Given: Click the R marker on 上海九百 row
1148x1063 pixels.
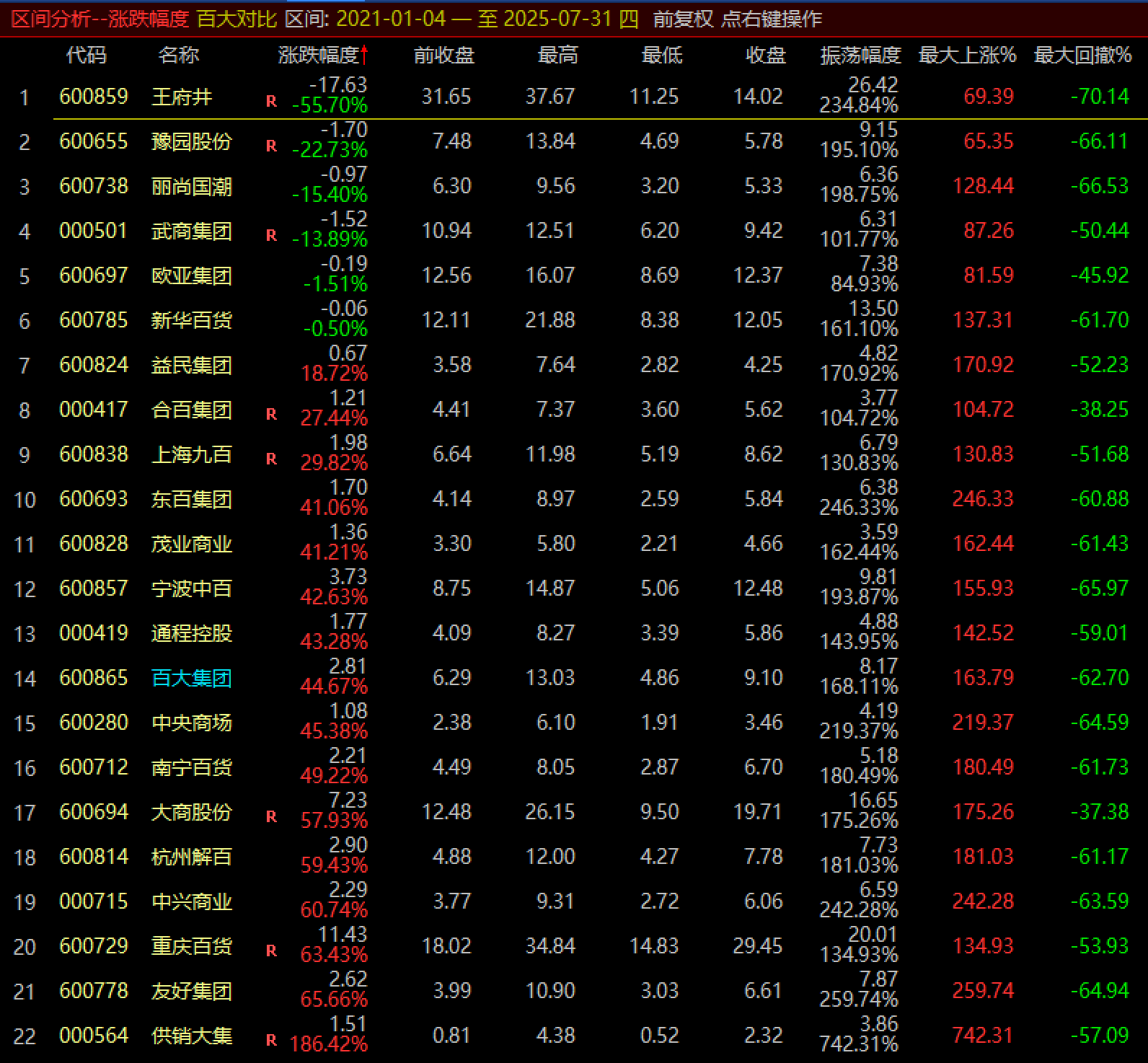Looking at the screenshot, I should tap(271, 459).
